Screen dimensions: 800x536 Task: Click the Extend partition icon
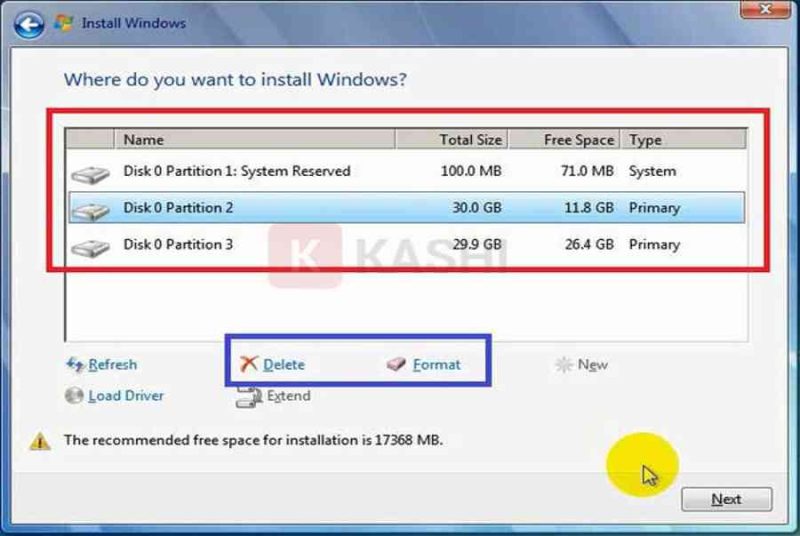tap(249, 397)
